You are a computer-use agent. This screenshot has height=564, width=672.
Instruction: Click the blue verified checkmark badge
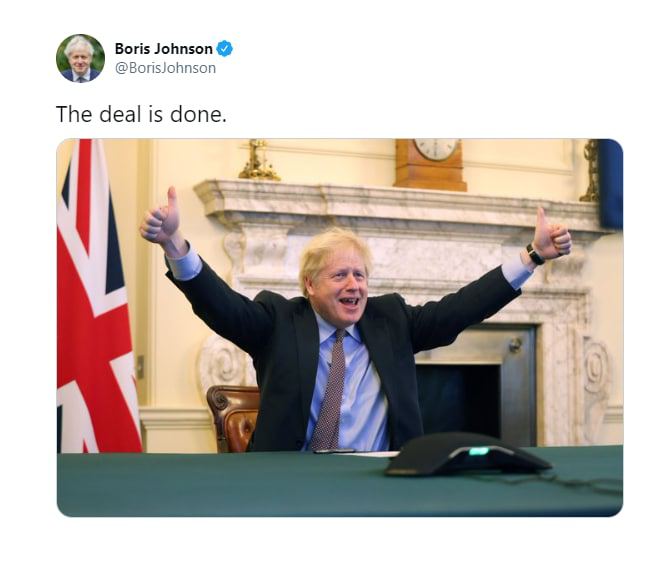pyautogui.click(x=224, y=48)
